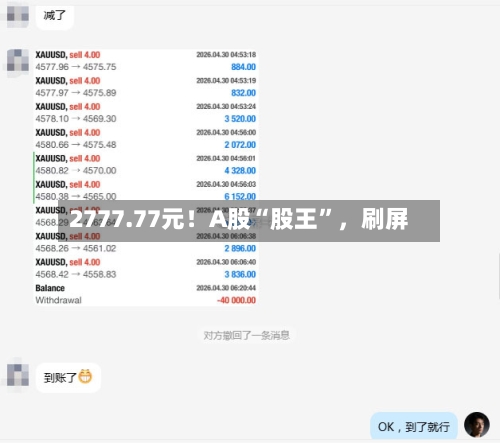Open the XAUUSD trade history image
This screenshot has width=500, height=443.
[x=146, y=178]
